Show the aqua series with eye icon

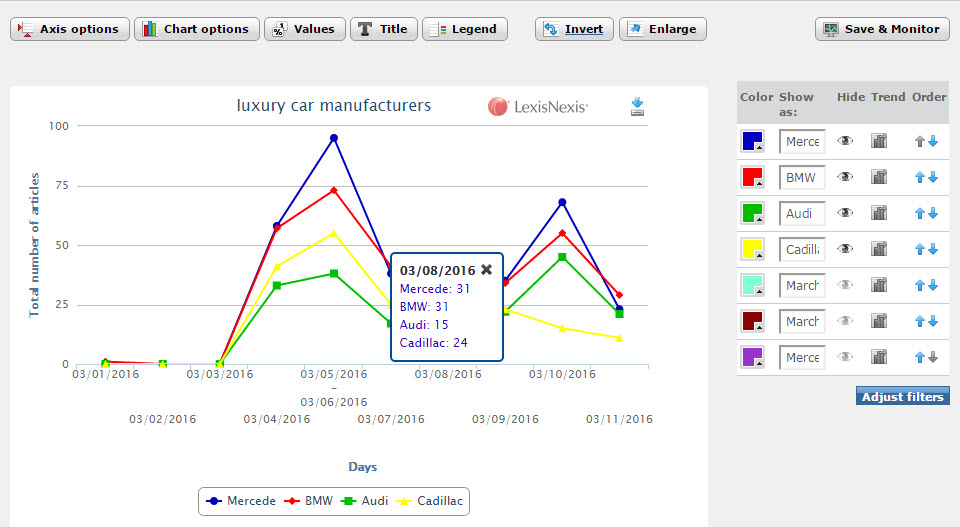(846, 285)
